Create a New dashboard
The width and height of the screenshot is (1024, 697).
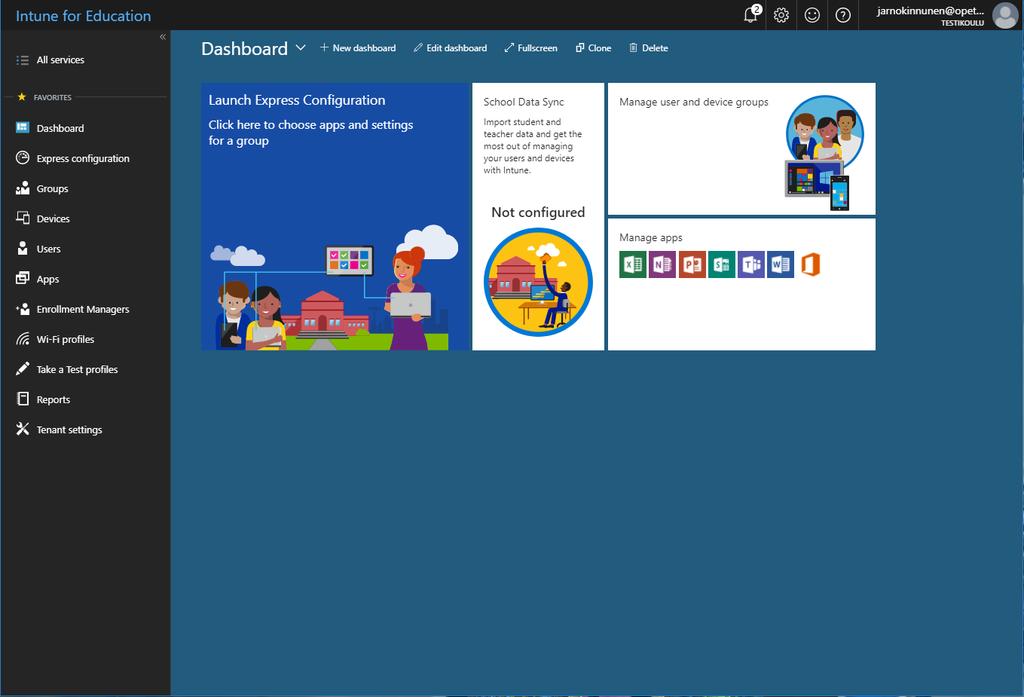click(x=357, y=48)
